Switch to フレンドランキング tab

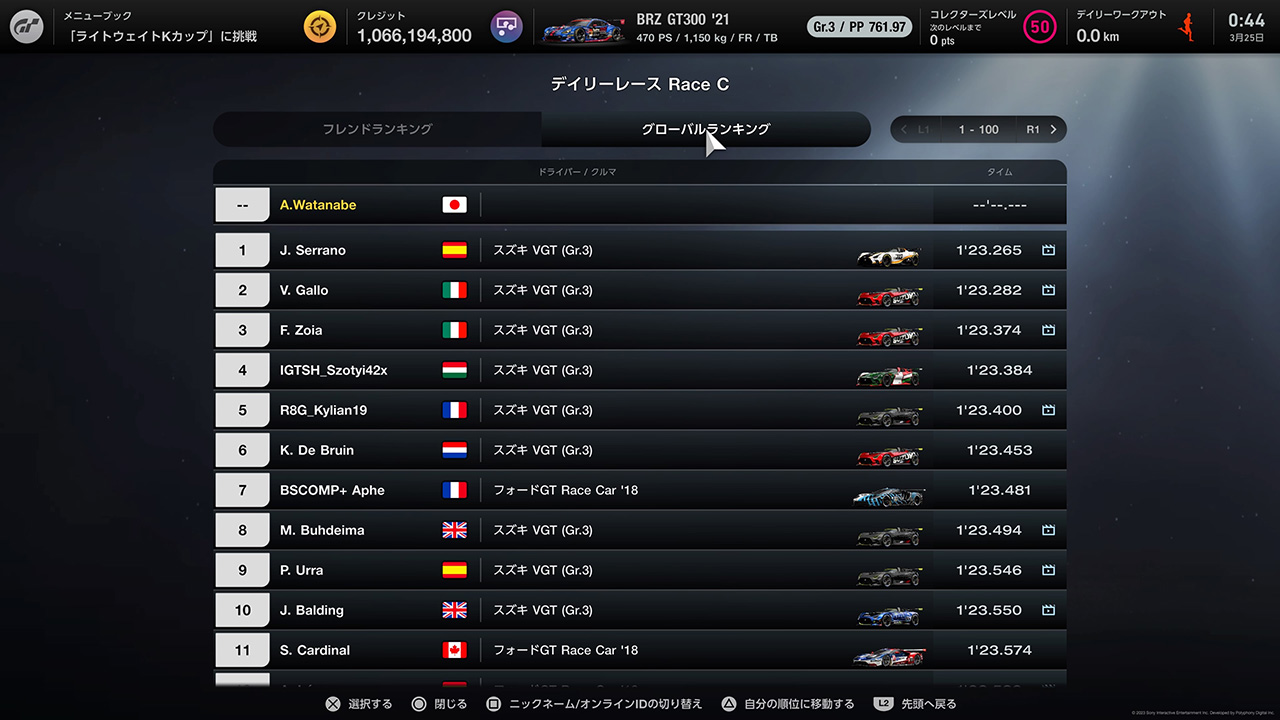pos(377,129)
